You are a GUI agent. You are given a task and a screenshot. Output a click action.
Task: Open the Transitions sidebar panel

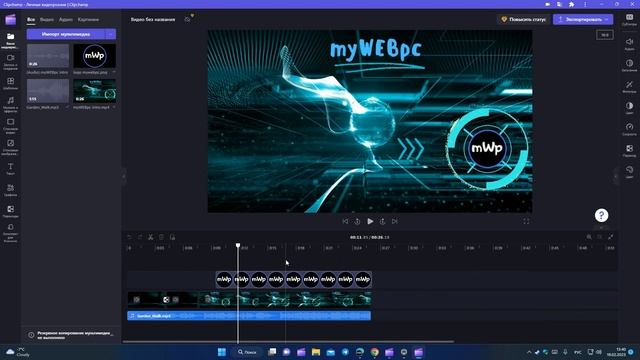coord(11,211)
